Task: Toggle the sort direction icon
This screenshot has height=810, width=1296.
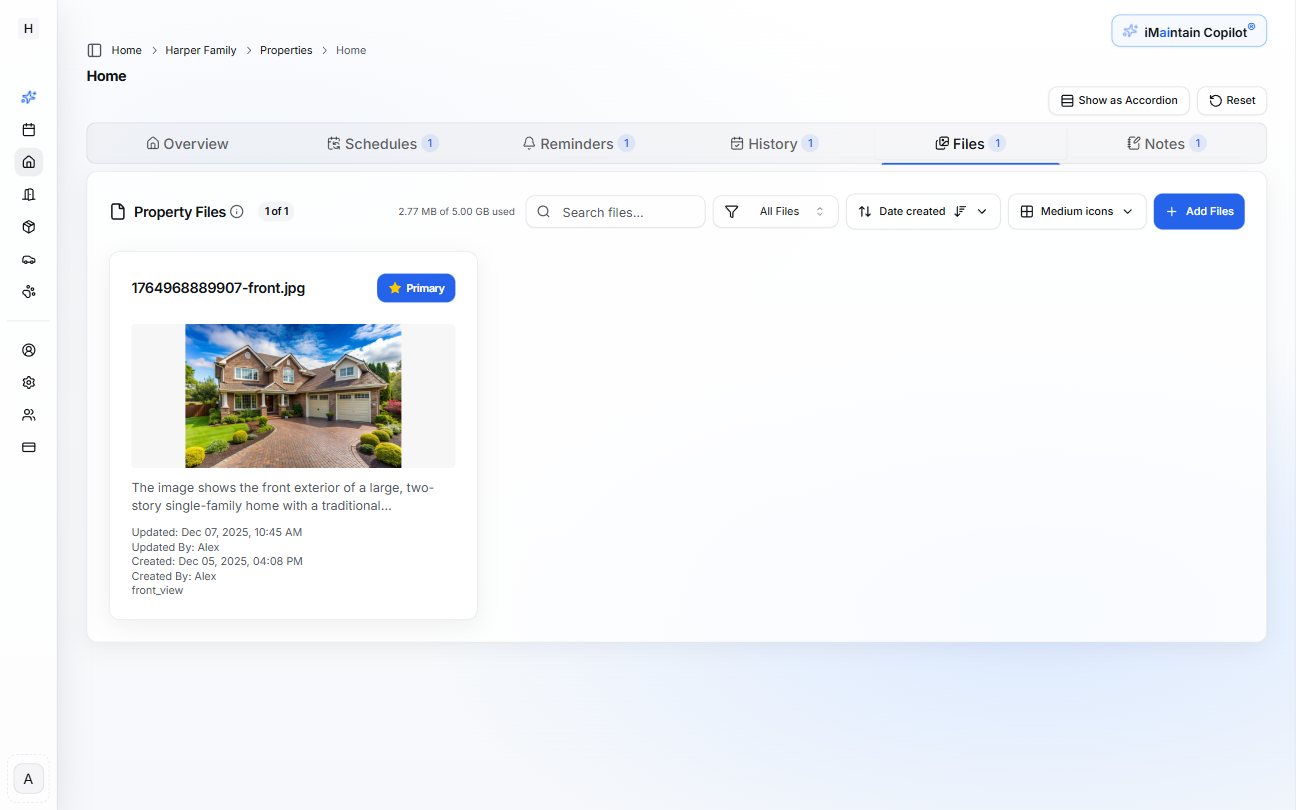Action: click(x=960, y=212)
